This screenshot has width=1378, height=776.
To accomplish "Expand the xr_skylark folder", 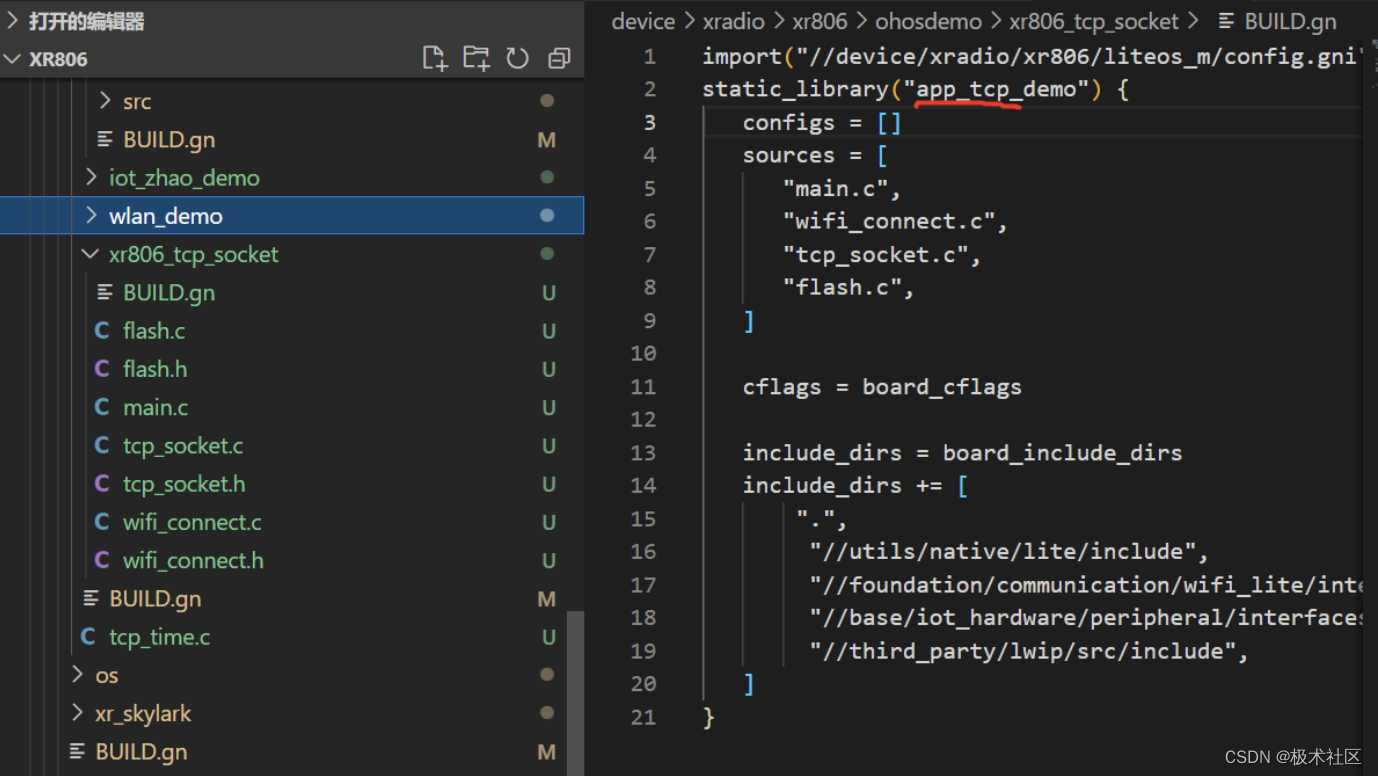I will (77, 713).
